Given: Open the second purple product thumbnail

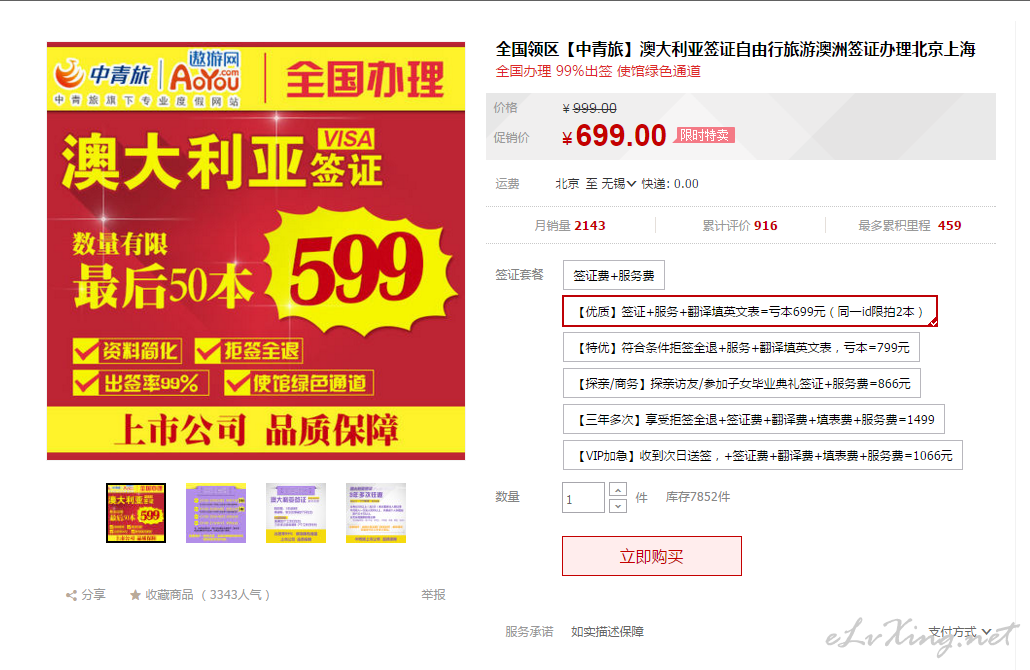Looking at the screenshot, I should [216, 513].
